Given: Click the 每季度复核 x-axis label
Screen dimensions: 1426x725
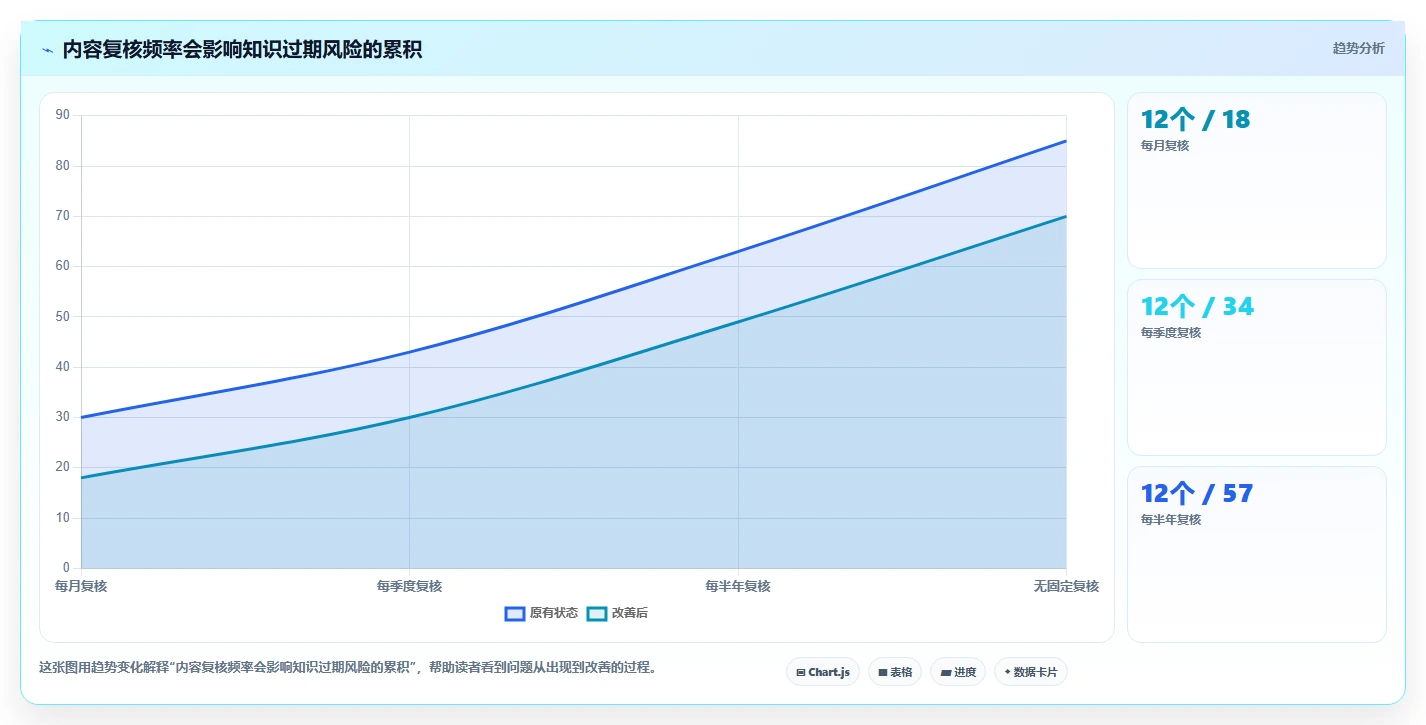Looking at the screenshot, I should pyautogui.click(x=409, y=586).
